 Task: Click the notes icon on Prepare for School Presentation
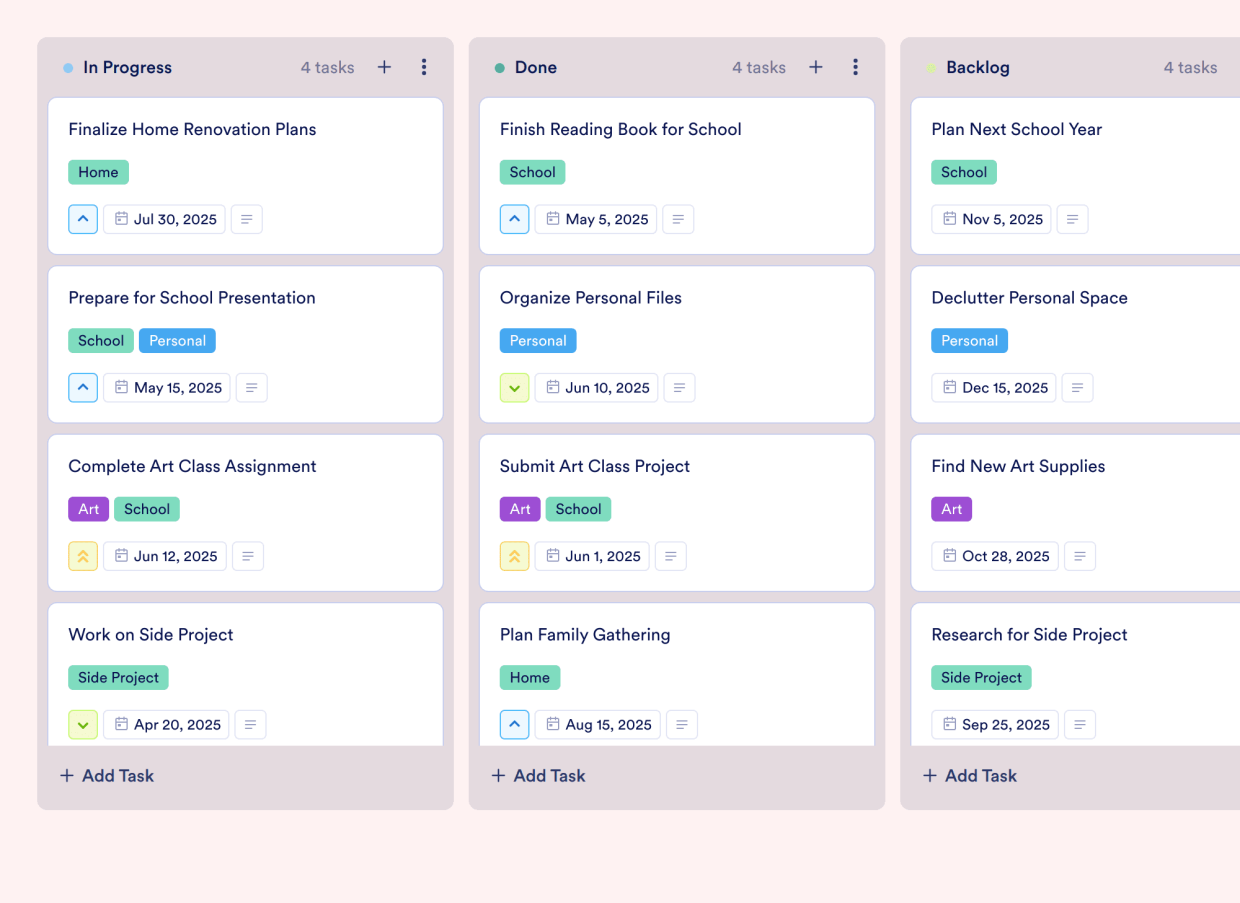(x=251, y=387)
